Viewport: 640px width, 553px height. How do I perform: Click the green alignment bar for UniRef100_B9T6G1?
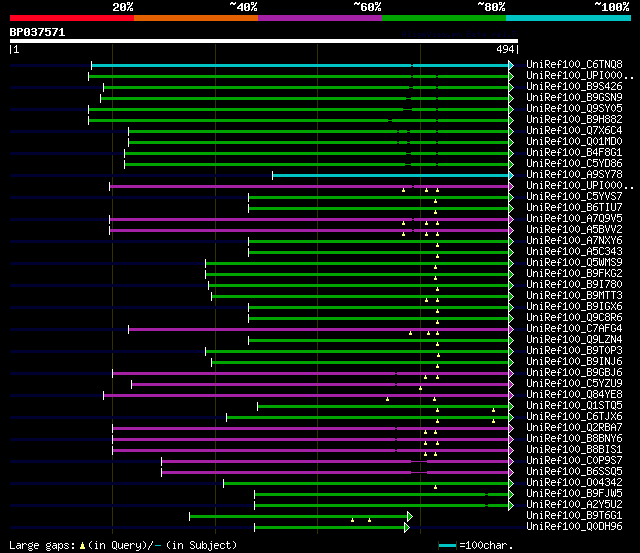298,517
